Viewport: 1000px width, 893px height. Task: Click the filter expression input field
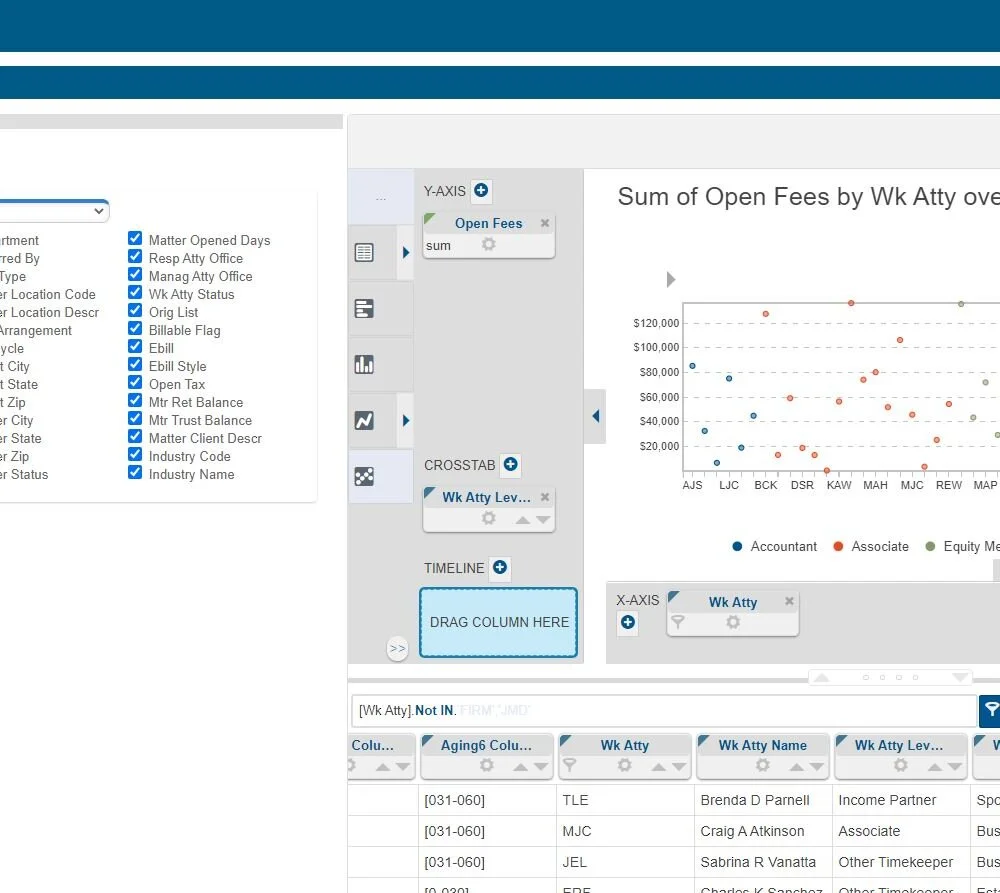point(664,711)
